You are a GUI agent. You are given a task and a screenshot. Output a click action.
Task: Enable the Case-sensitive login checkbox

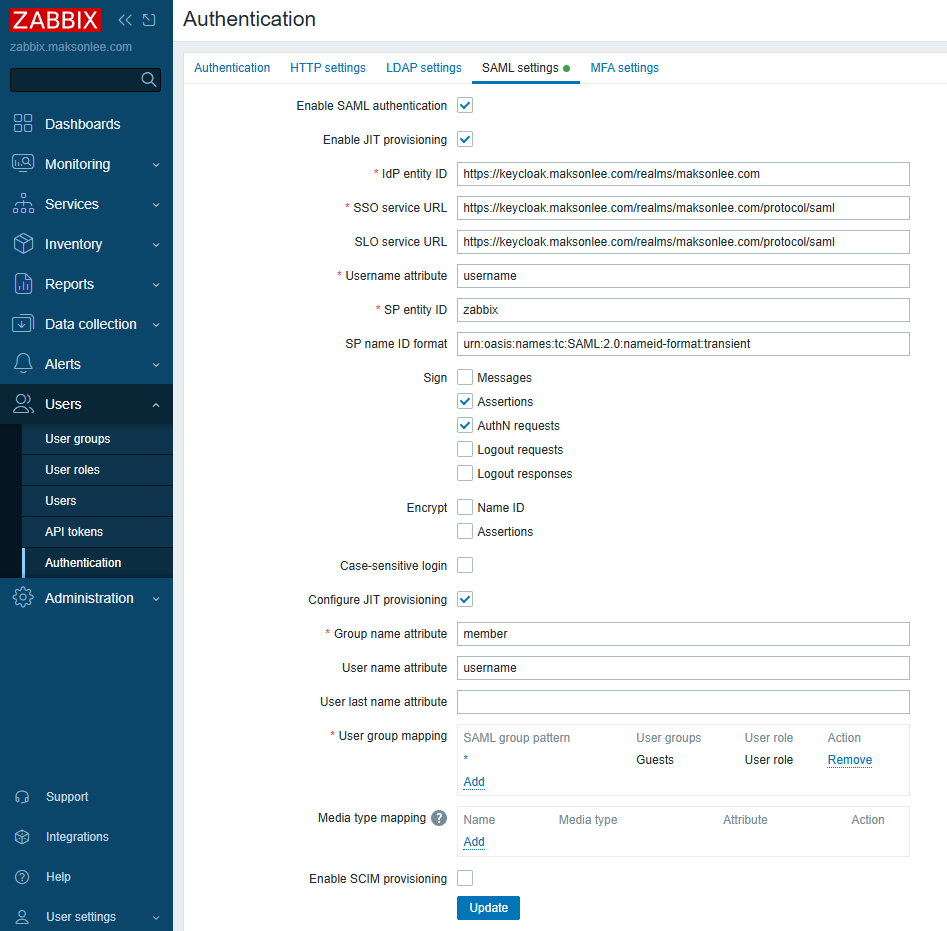coord(465,565)
